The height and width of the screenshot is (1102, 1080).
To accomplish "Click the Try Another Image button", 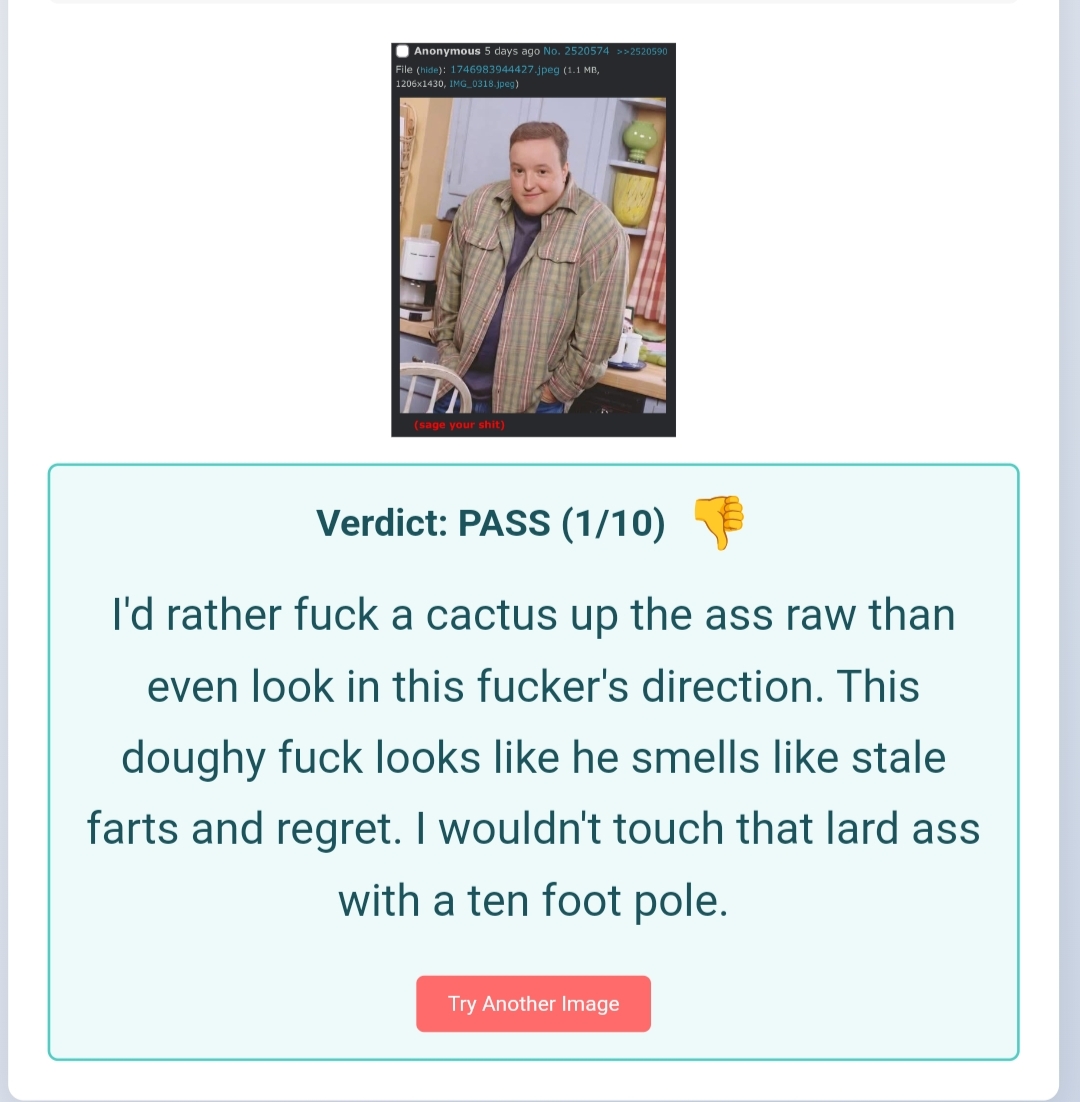I will coord(533,1003).
